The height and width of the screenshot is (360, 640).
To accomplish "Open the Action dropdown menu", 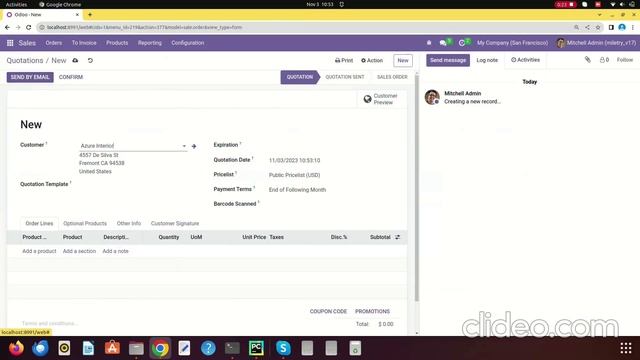I will (x=372, y=60).
